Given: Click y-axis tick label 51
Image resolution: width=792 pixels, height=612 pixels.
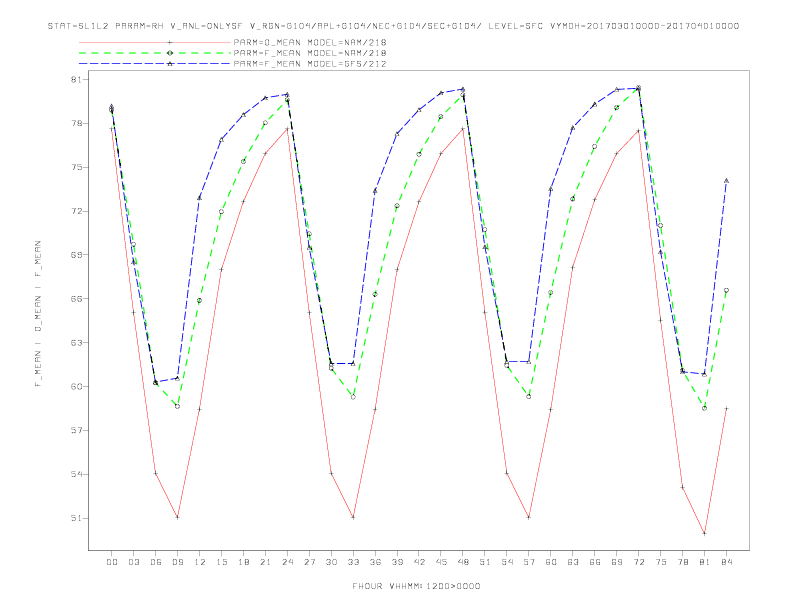Looking at the screenshot, I should coord(78,518).
